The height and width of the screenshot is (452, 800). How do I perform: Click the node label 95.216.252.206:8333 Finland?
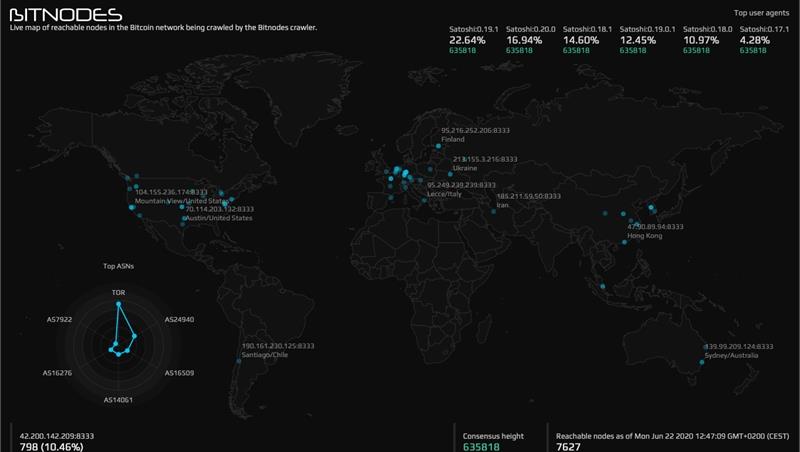point(475,135)
